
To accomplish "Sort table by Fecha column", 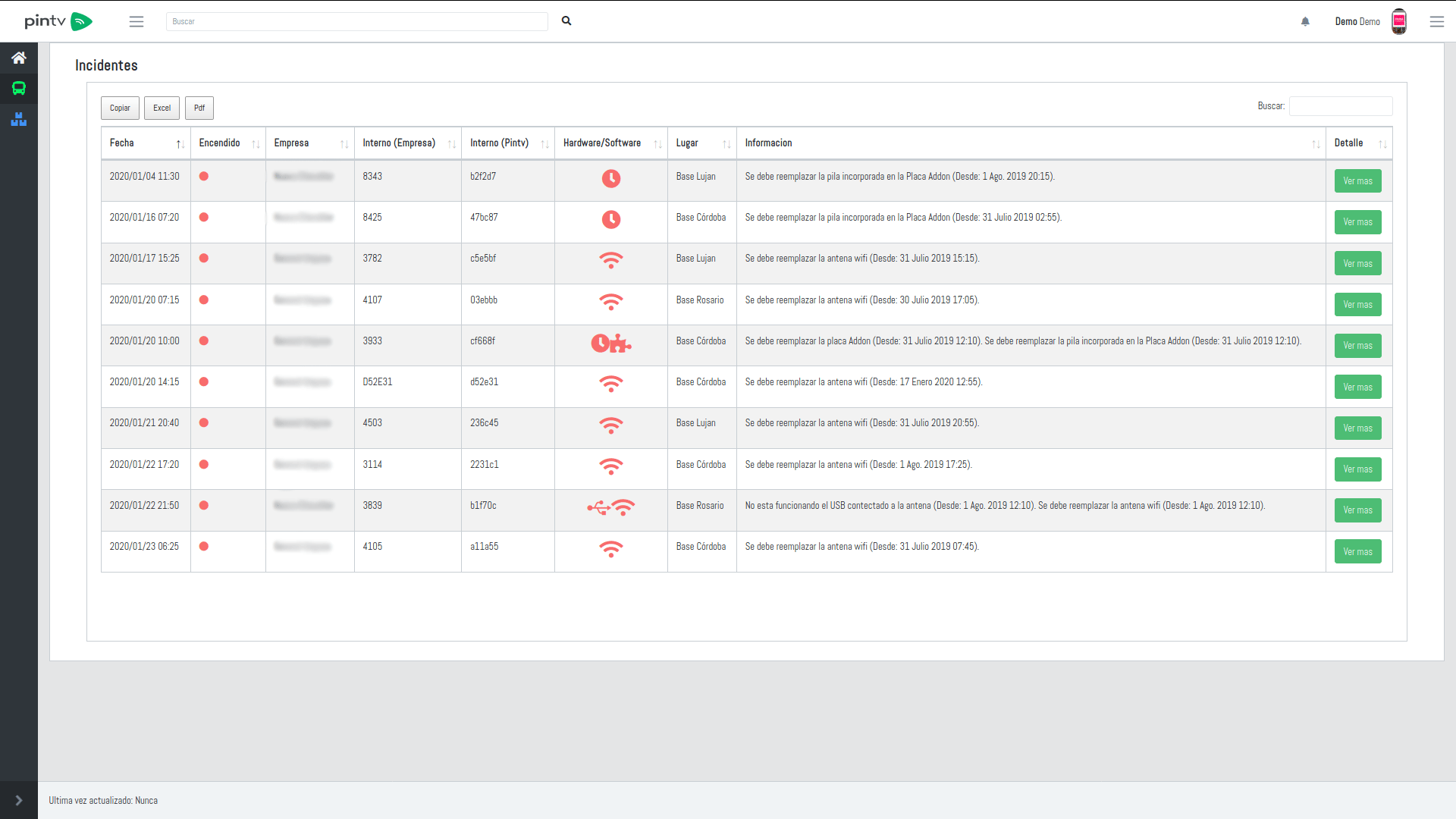I will coord(145,143).
